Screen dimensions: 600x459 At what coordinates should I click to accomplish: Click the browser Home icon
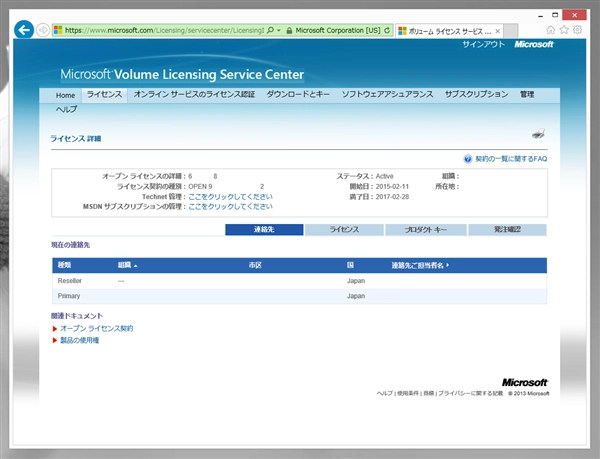550,30
